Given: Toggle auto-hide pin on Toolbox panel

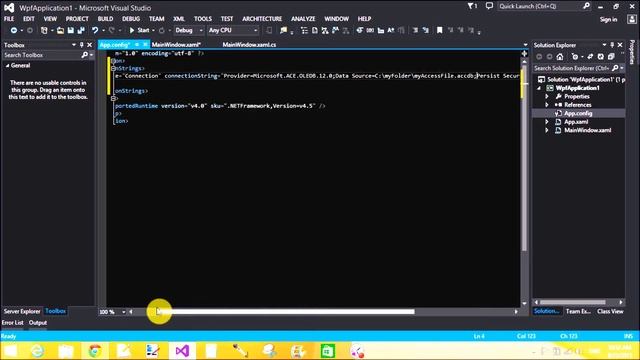Looking at the screenshot, I should (x=82, y=45).
